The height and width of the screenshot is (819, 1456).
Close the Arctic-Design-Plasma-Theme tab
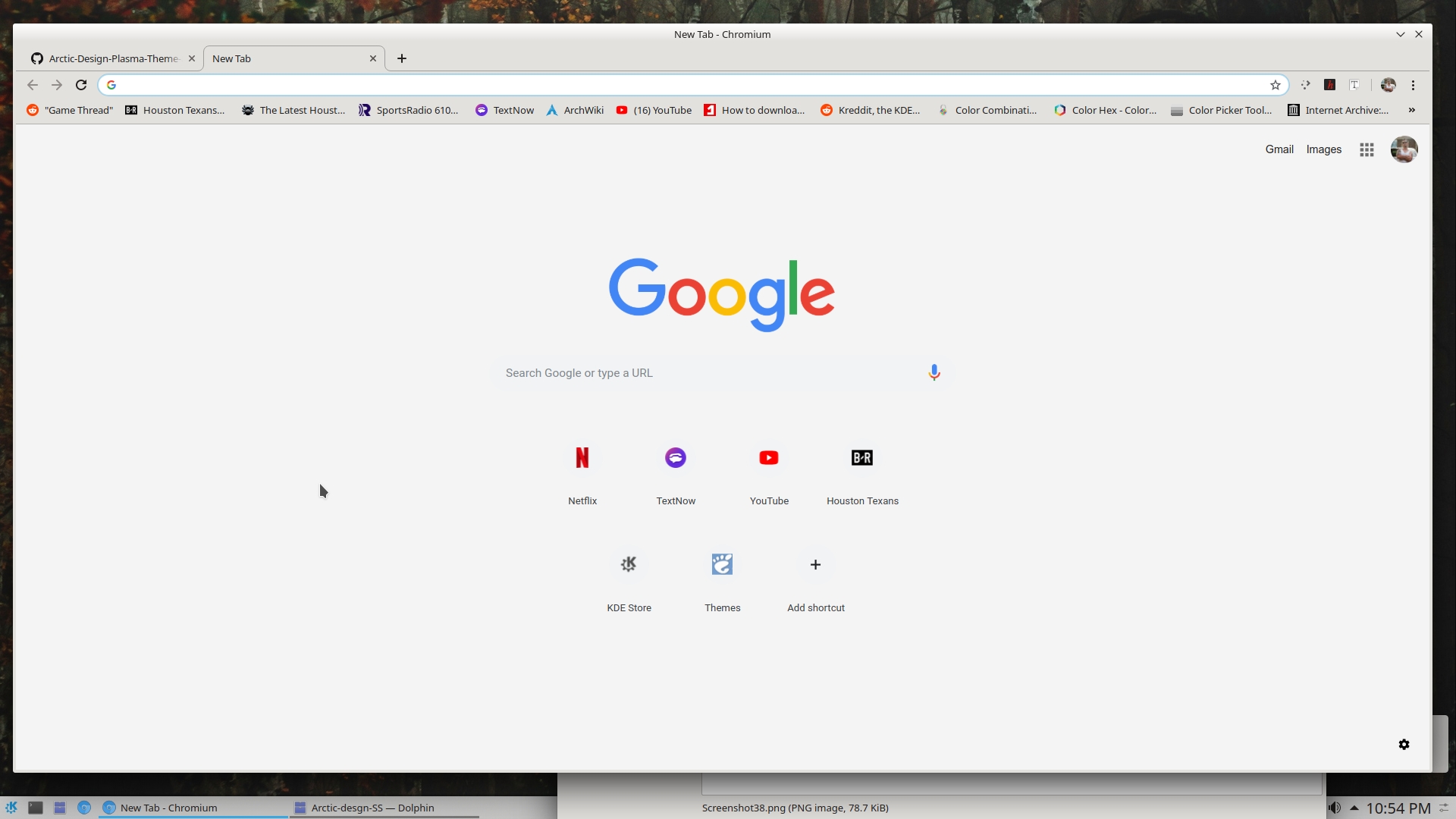pos(192,58)
